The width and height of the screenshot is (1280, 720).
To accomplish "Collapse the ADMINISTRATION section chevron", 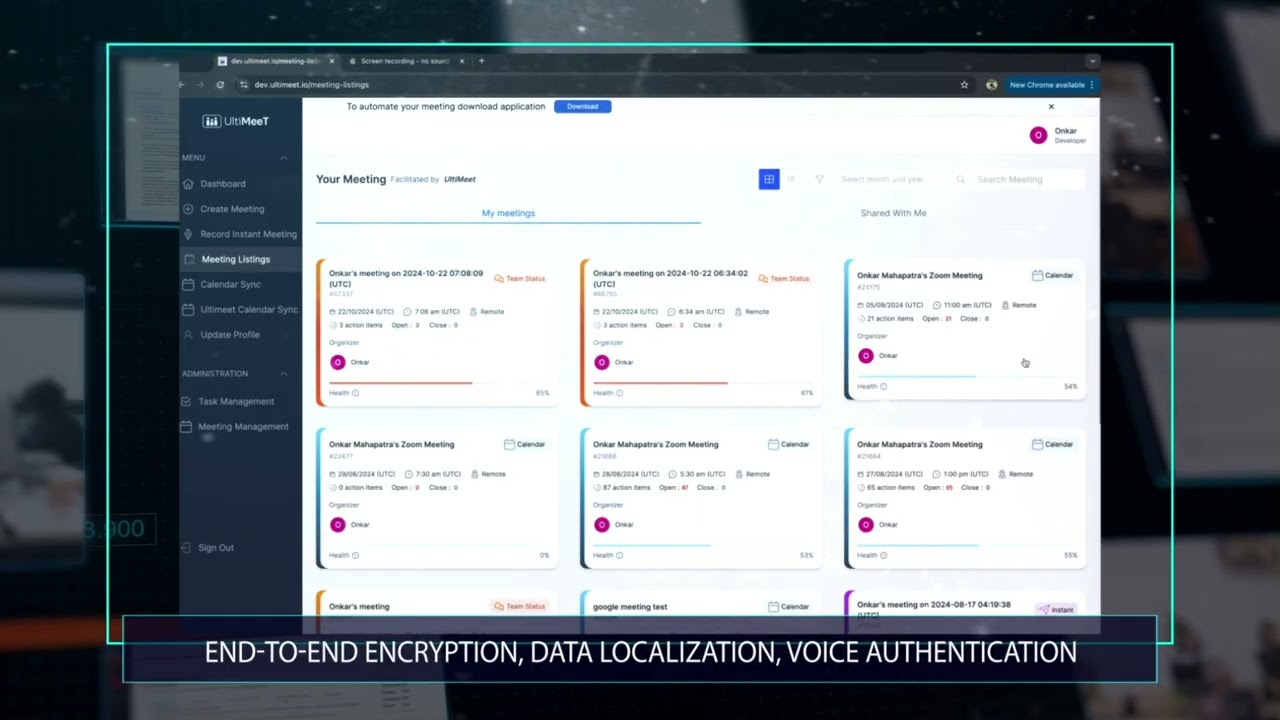I will click(283, 374).
